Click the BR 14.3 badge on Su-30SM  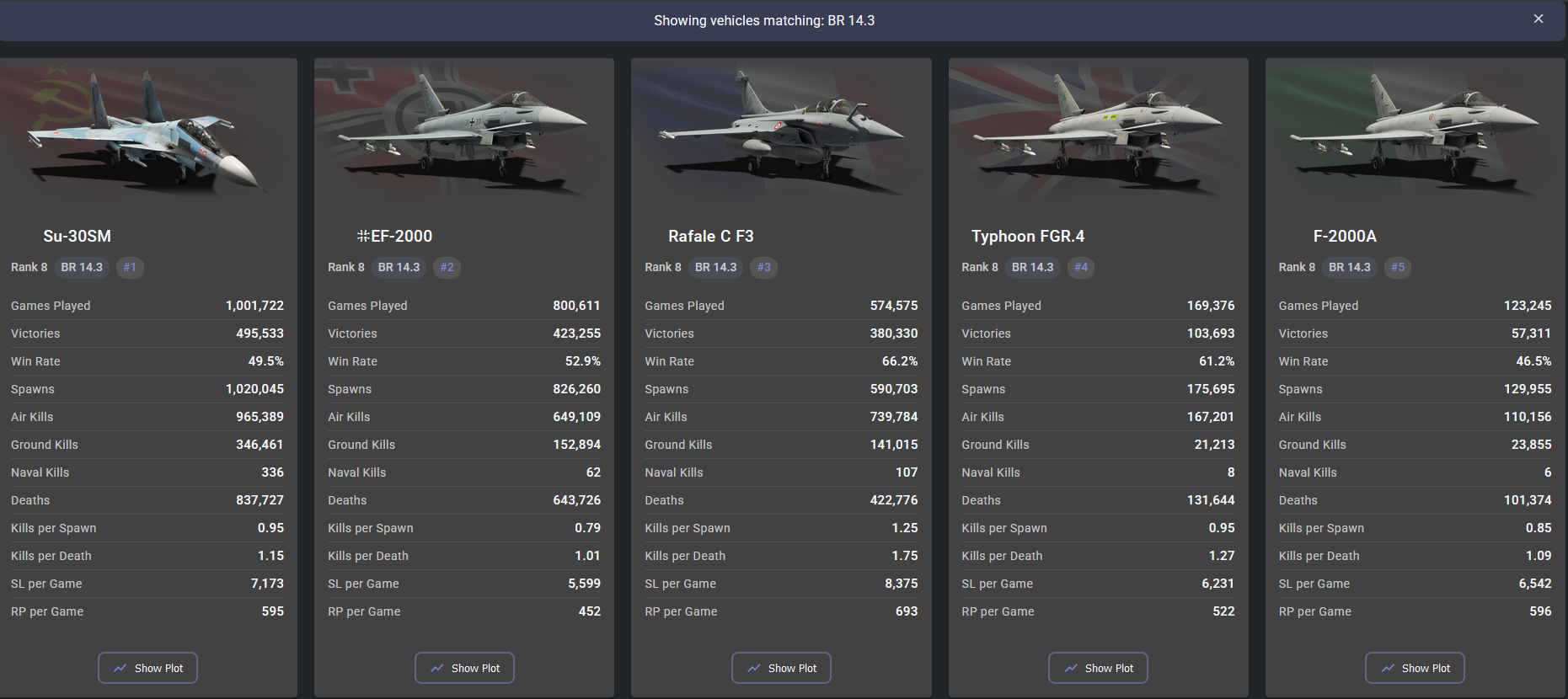82,267
